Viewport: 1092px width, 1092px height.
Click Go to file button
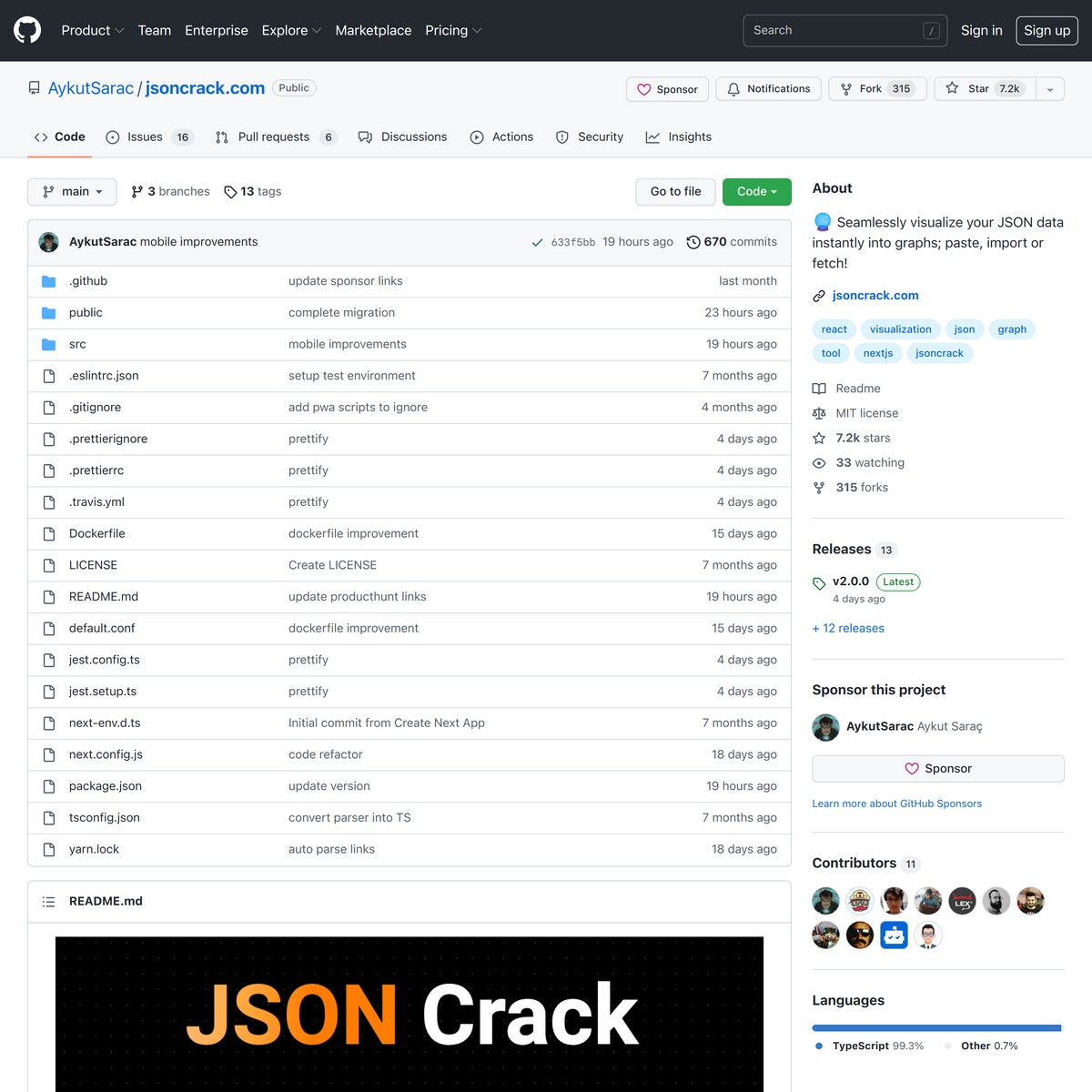[x=675, y=192]
